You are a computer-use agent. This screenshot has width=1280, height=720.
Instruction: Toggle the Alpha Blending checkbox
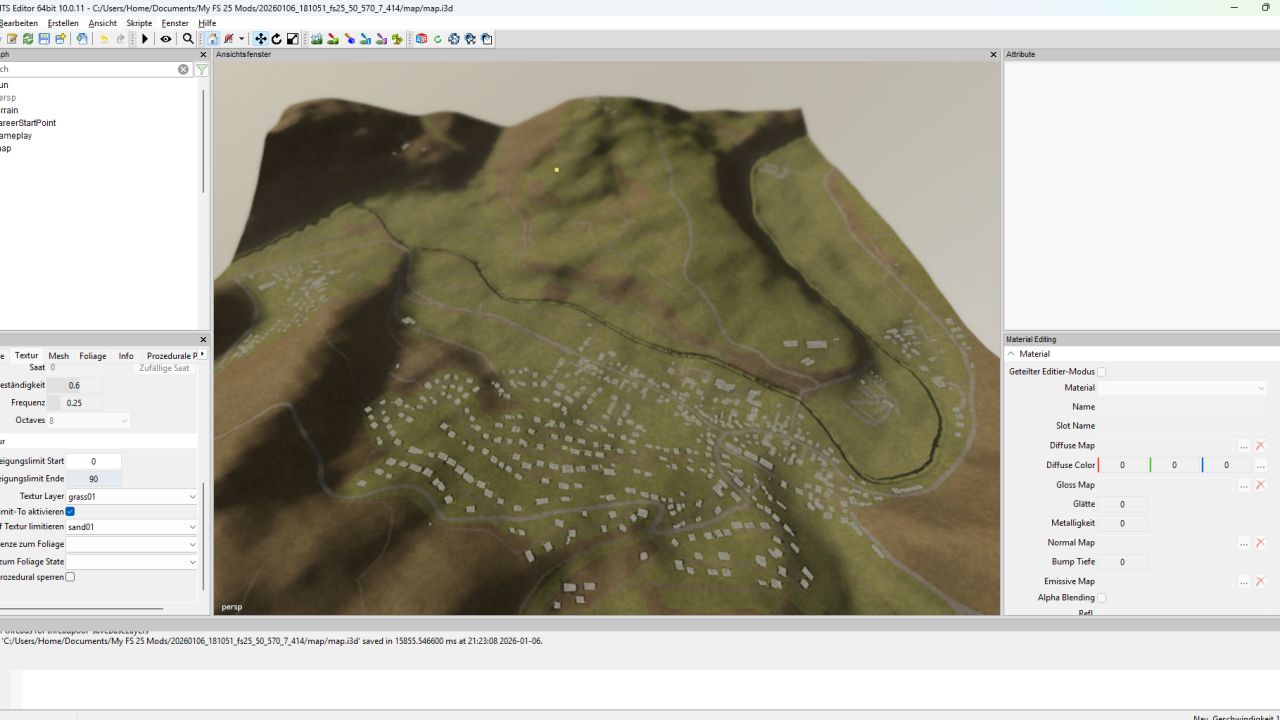[x=1101, y=598]
